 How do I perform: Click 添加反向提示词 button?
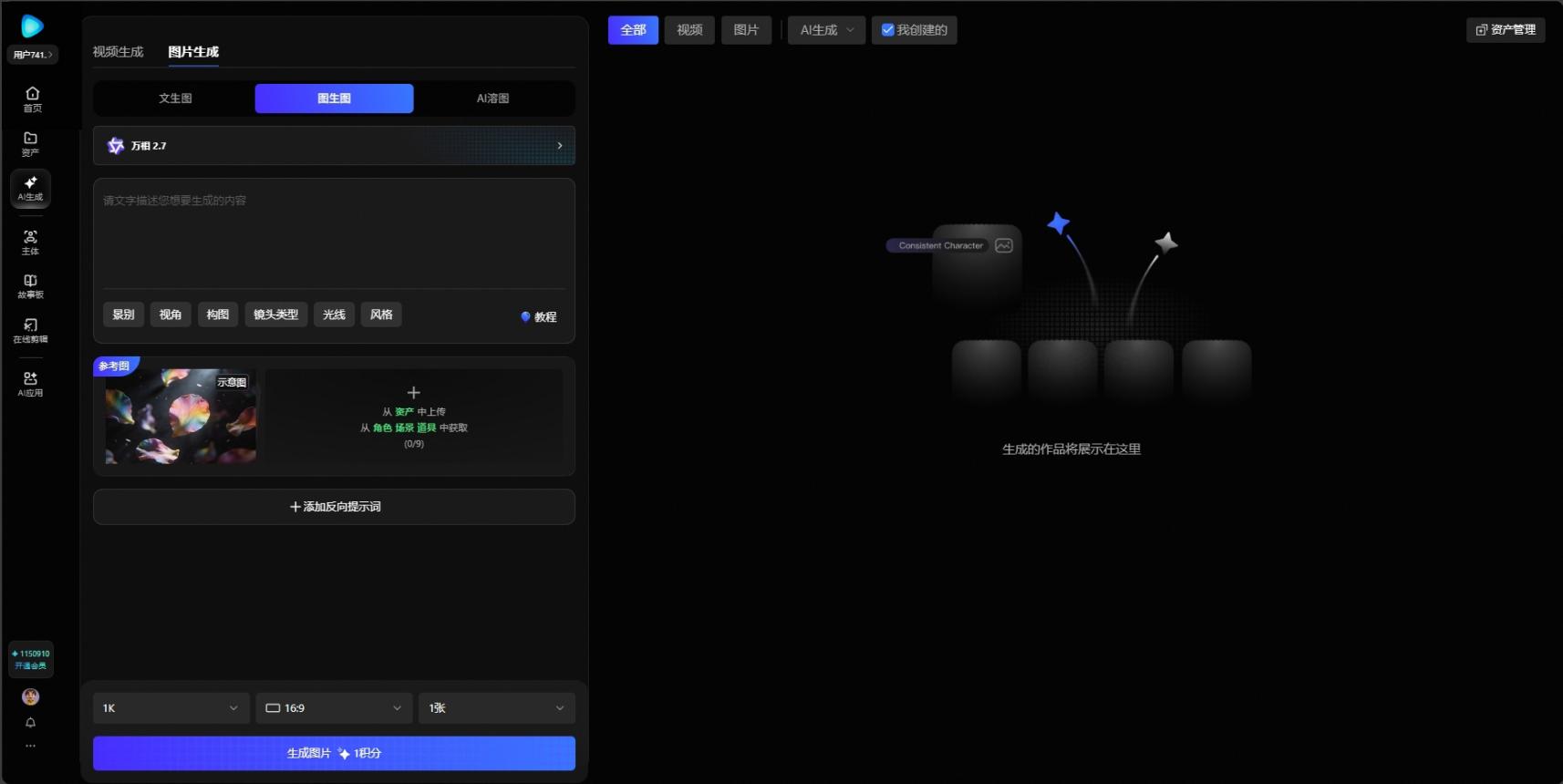click(334, 507)
